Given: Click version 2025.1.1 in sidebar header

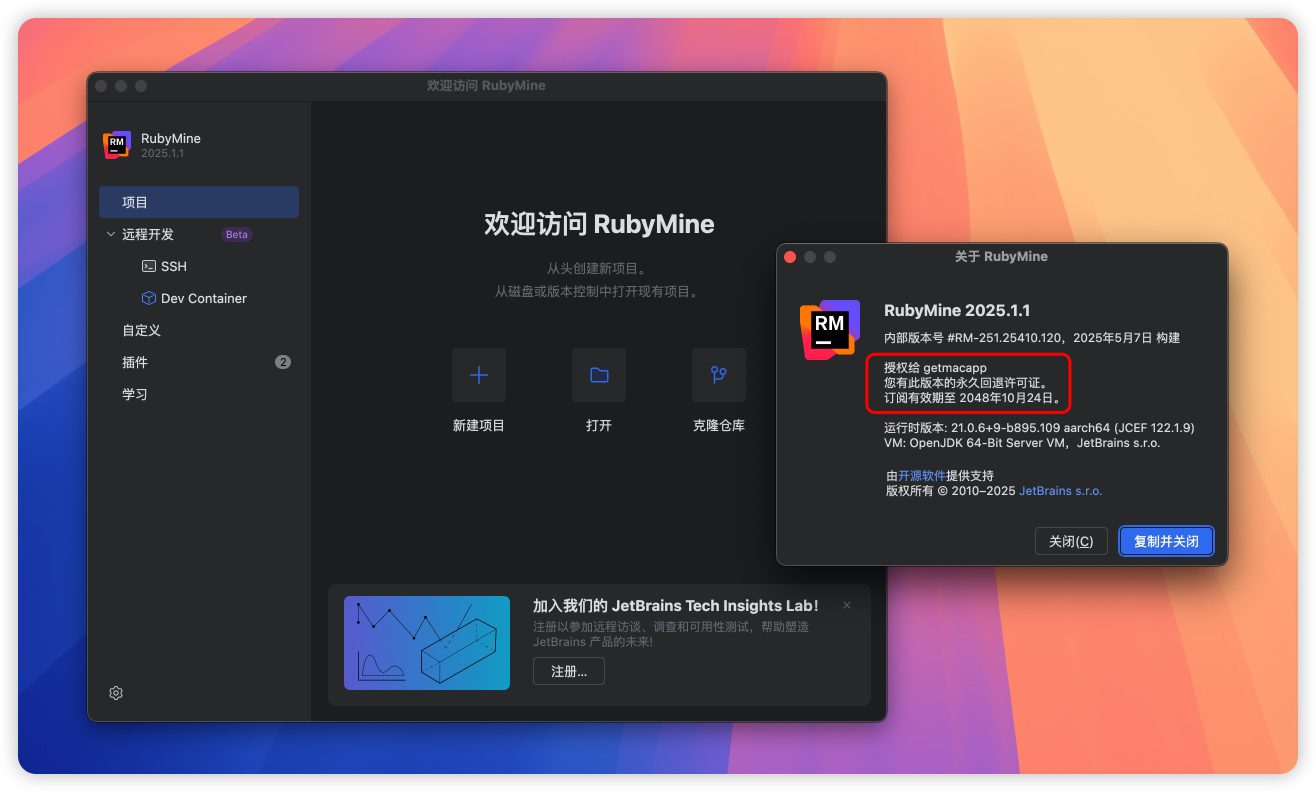Looking at the screenshot, I should point(162,154).
